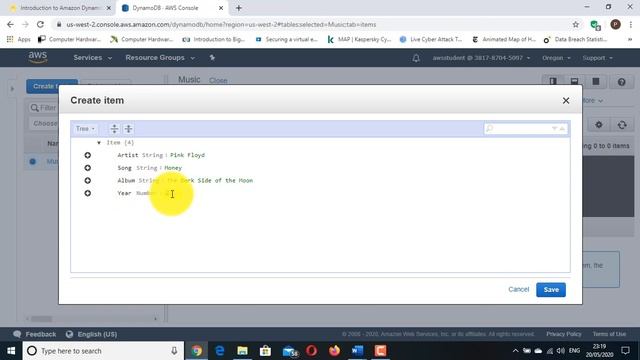The height and width of the screenshot is (360, 640).
Task: Add a field beside the Artist row
Action: 88,155
